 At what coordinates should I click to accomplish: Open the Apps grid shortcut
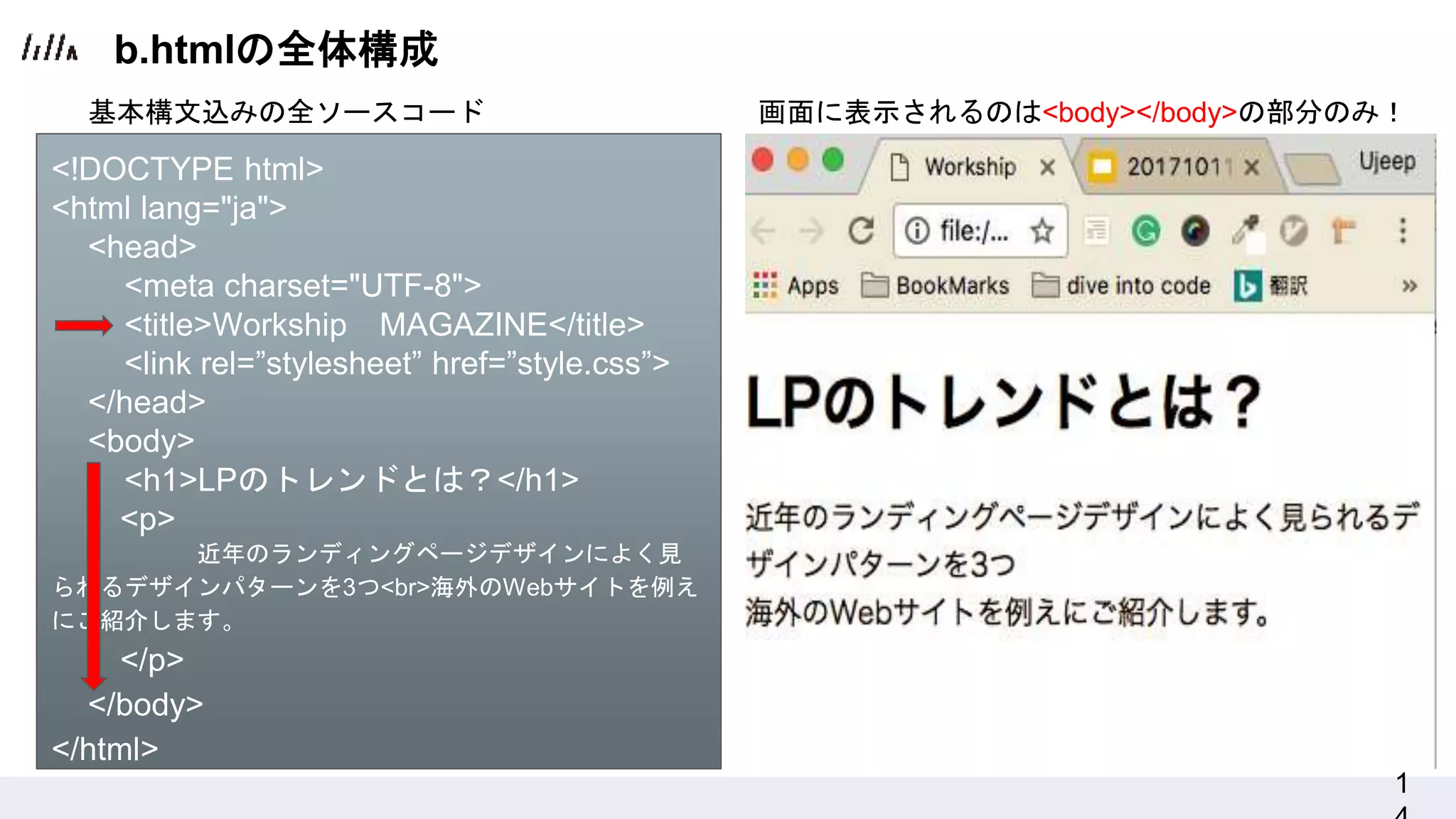796,286
